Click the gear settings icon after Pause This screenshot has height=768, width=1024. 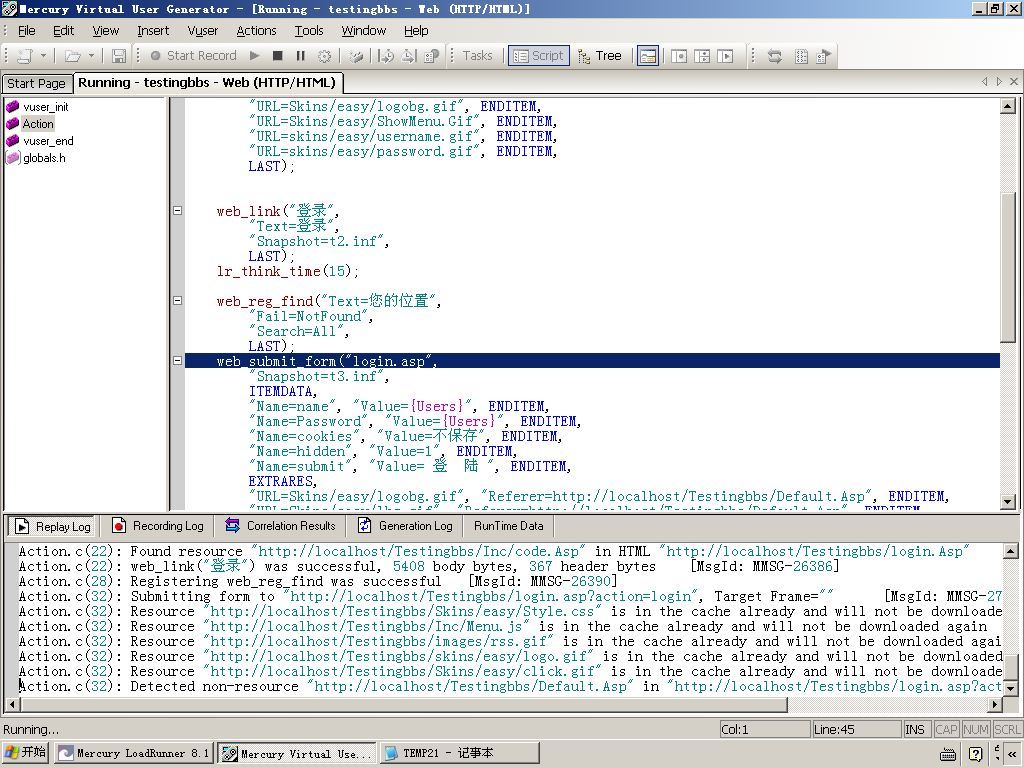tap(324, 56)
